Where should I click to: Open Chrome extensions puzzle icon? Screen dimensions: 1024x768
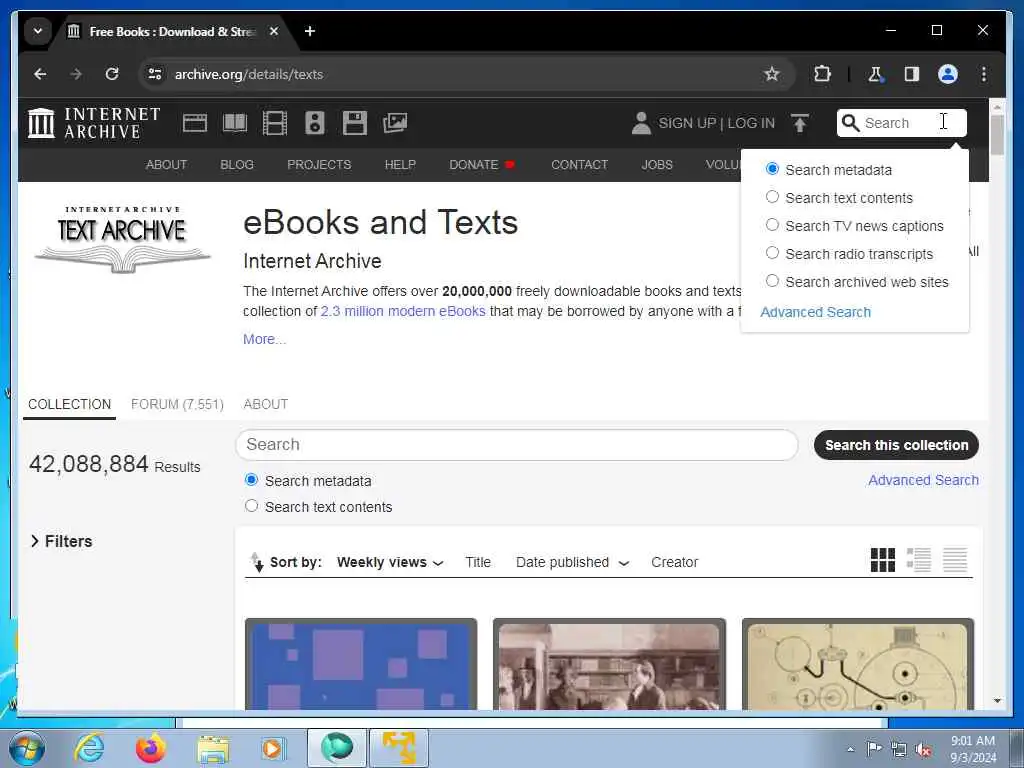click(822, 74)
